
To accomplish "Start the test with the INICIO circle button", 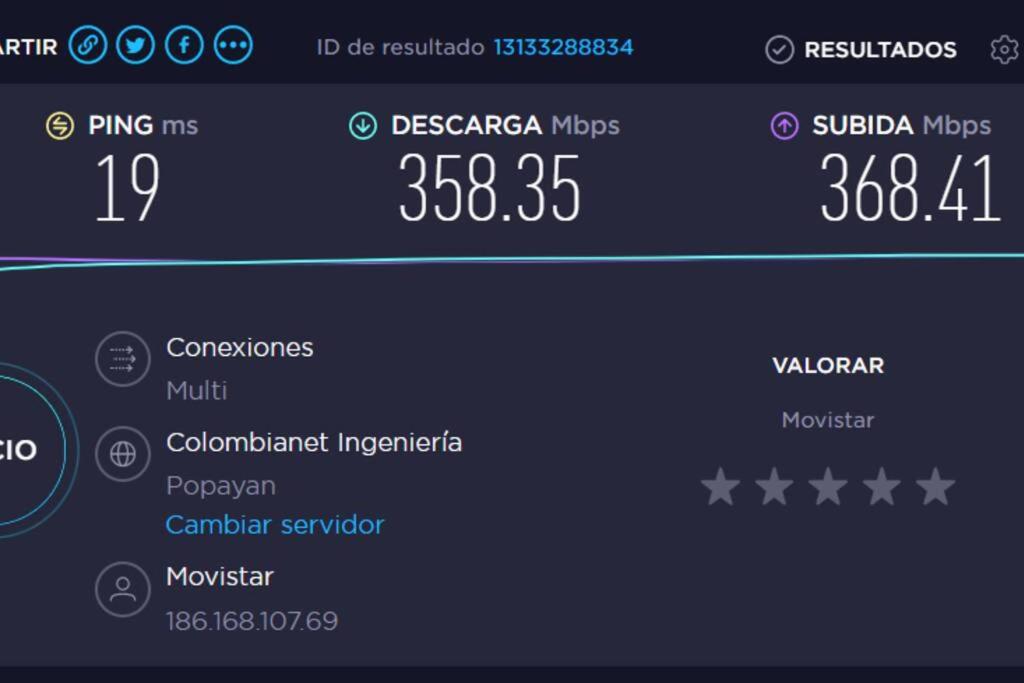I will (20, 451).
